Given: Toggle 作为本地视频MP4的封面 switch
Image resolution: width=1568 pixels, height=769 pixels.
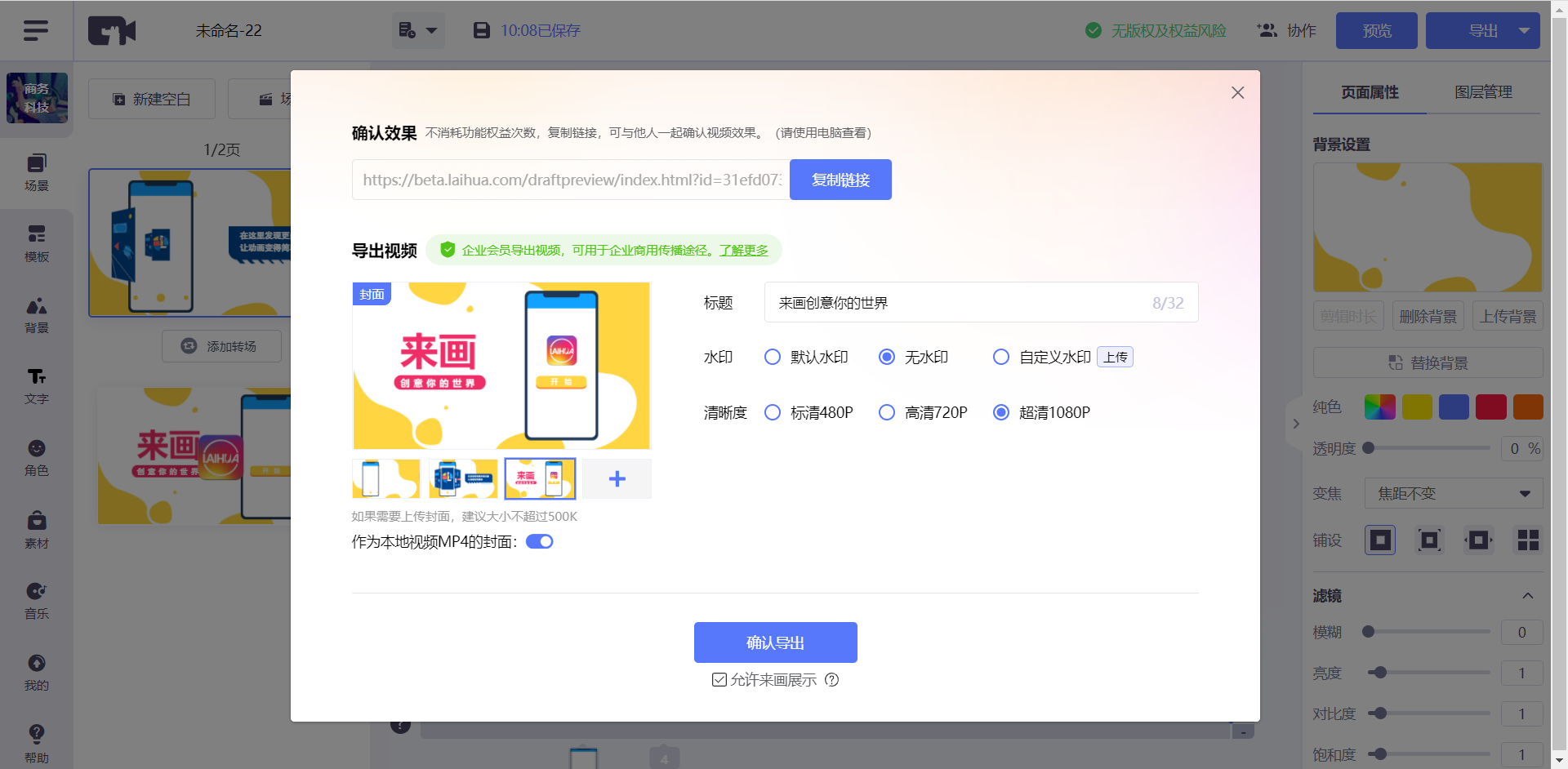Looking at the screenshot, I should pyautogui.click(x=539, y=541).
